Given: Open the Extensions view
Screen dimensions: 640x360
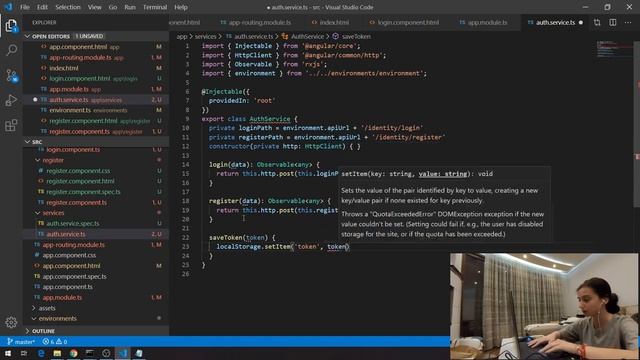Looking at the screenshot, I should click(11, 125).
